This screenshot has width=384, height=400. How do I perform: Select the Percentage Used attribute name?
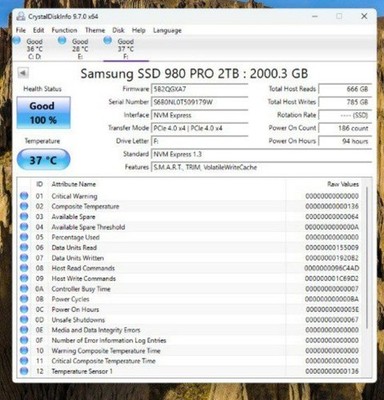(76, 237)
